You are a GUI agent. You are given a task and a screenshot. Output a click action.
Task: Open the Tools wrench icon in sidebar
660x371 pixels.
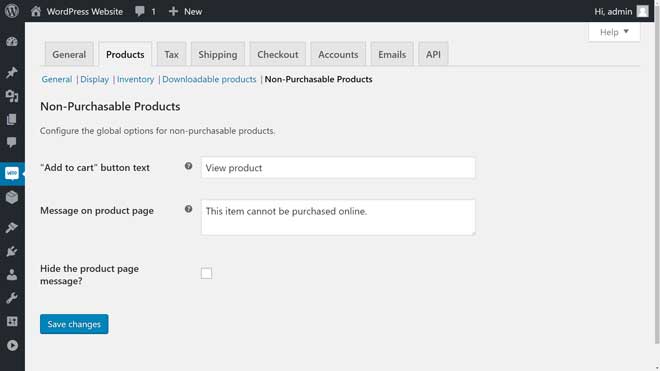tap(12, 298)
